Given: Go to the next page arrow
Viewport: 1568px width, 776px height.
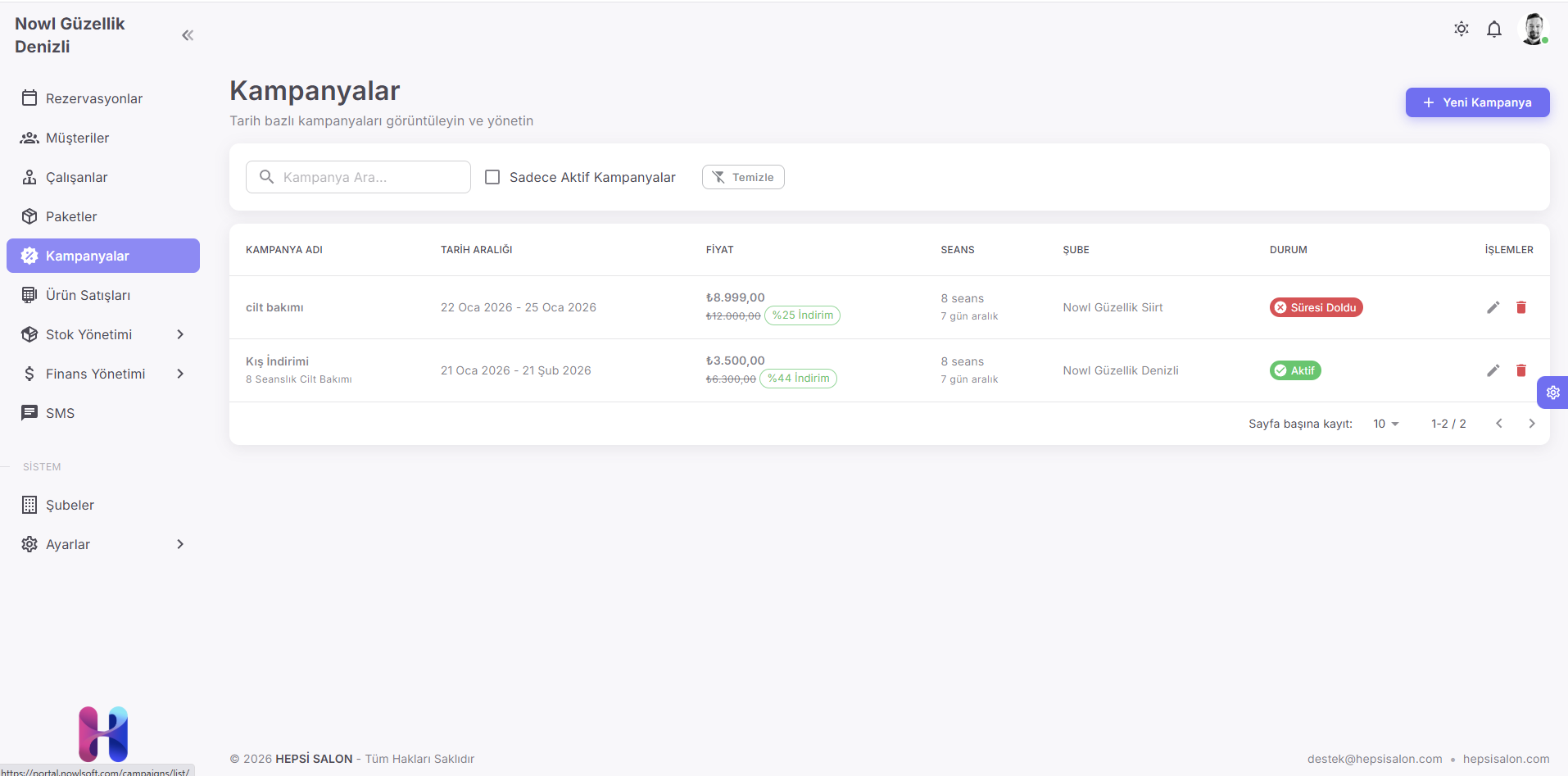Looking at the screenshot, I should coord(1531,424).
